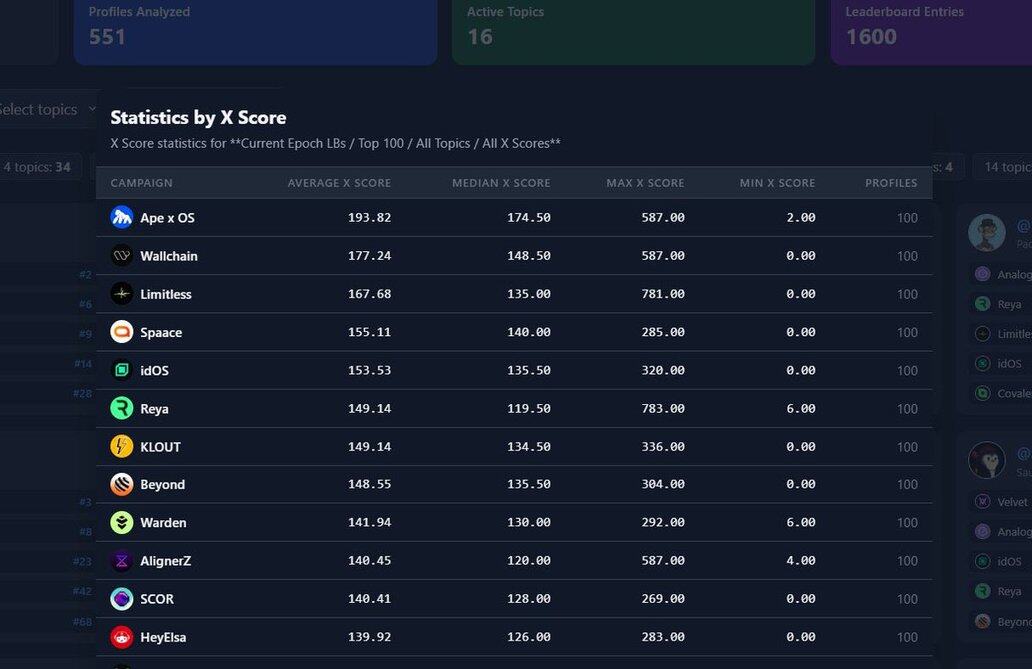The width and height of the screenshot is (1032, 669).
Task: Open the Beyond campaign name link
Action: pos(162,485)
